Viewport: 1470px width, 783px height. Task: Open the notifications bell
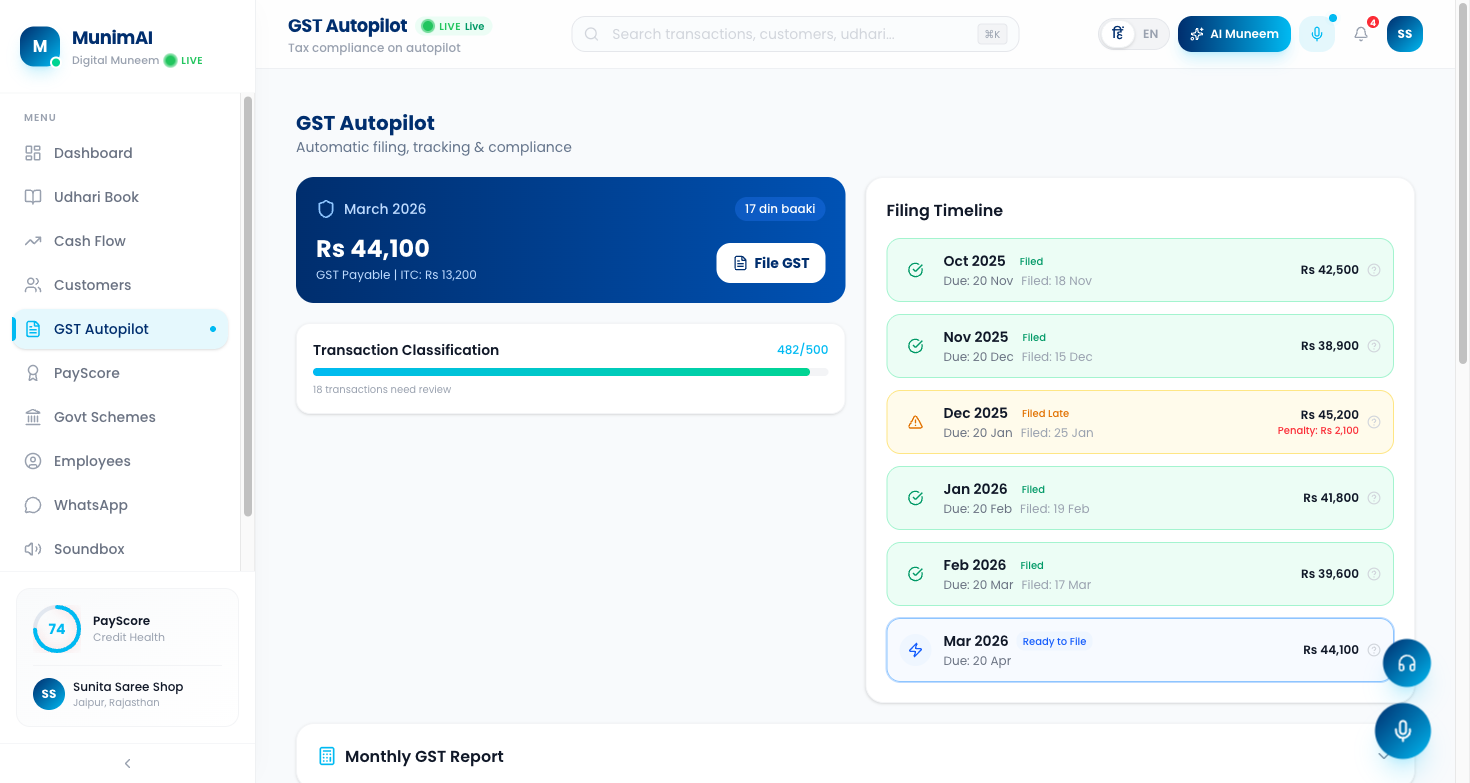pyautogui.click(x=1360, y=33)
